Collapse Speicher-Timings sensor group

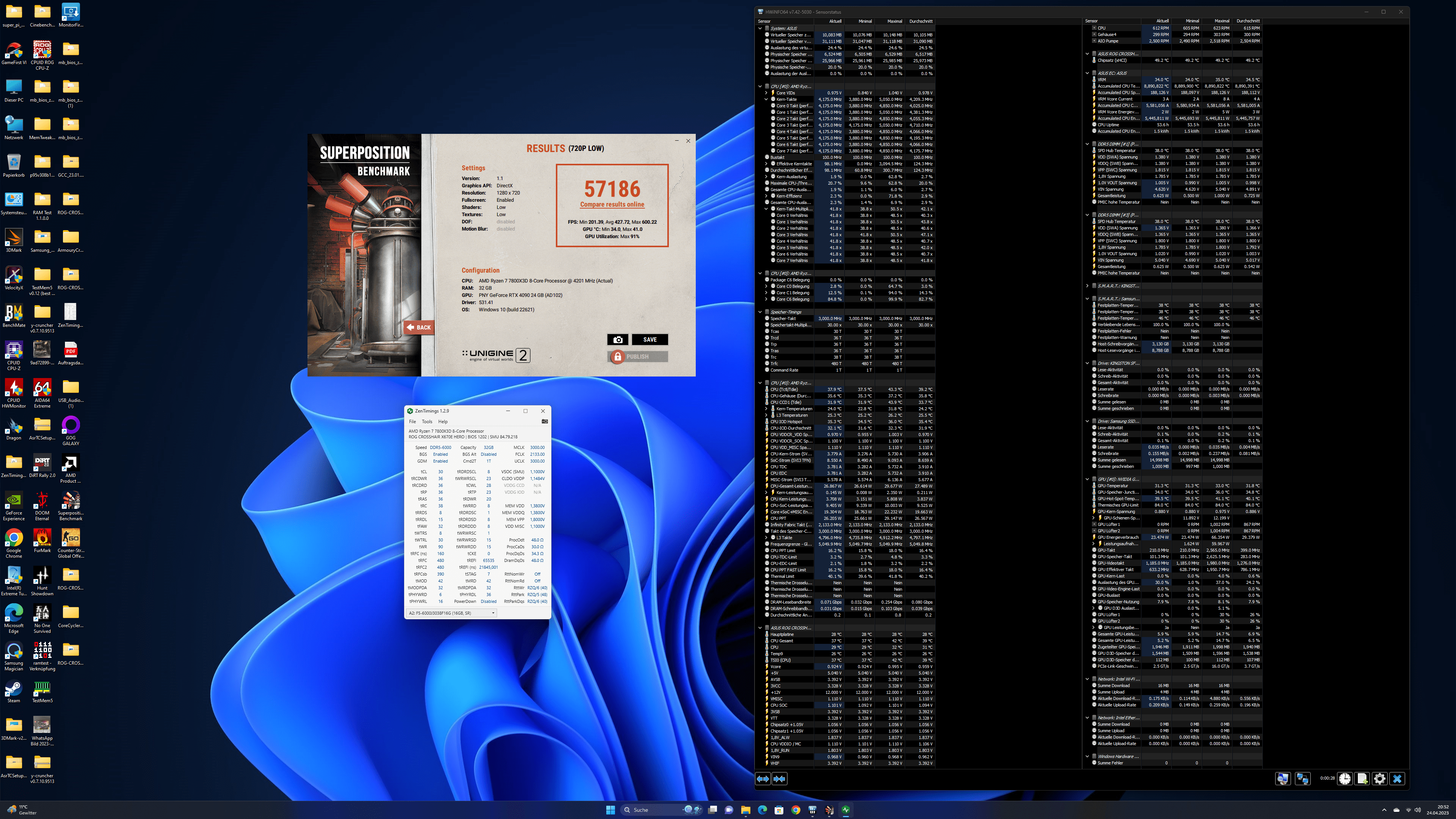760,312
